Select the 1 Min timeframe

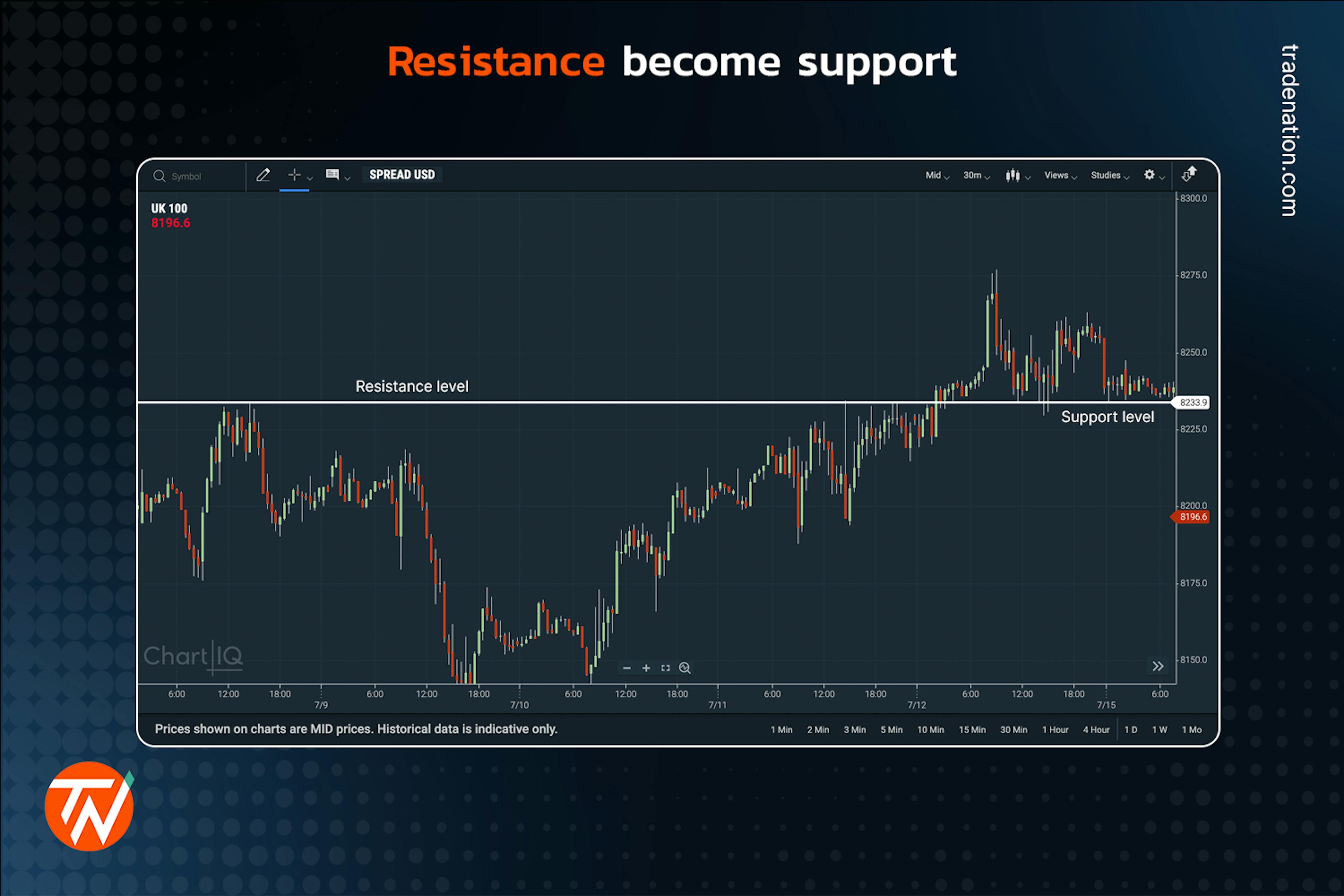pos(781,730)
